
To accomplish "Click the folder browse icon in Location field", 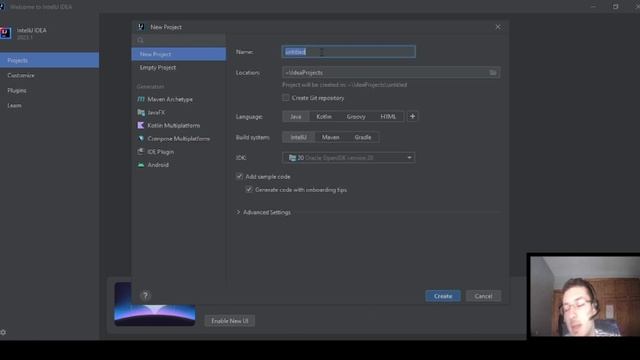I will click(493, 72).
